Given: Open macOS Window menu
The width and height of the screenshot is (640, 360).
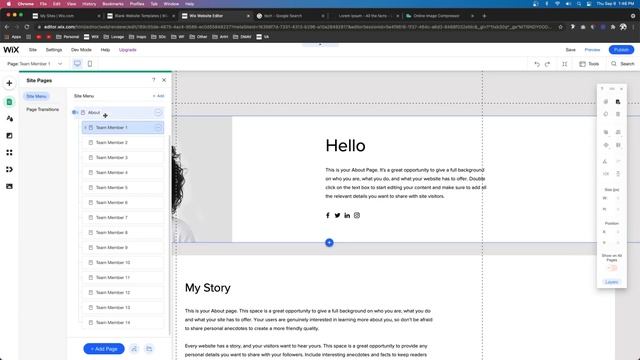Looking at the screenshot, I should 171,4.
